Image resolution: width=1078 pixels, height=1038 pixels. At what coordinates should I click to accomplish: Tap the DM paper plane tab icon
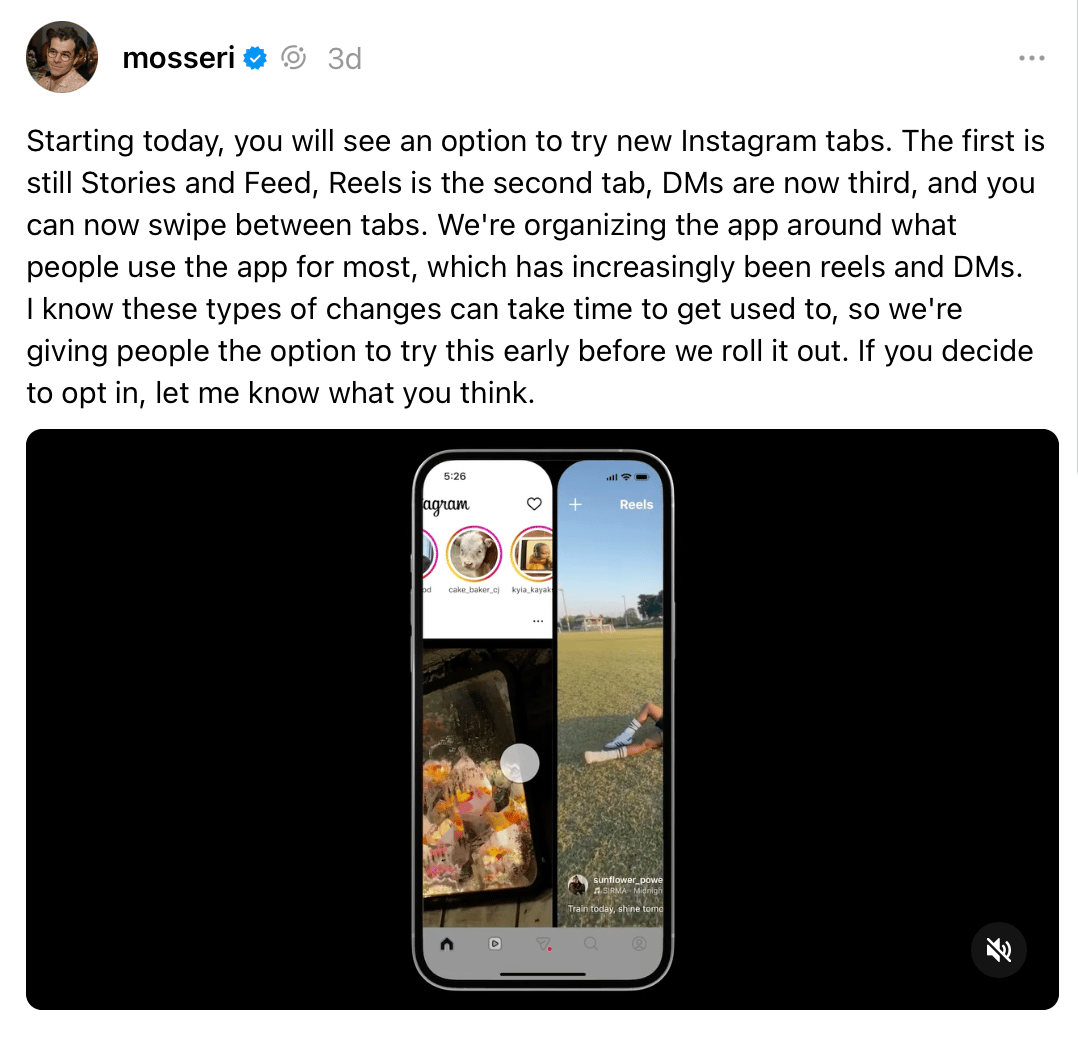[x=543, y=945]
